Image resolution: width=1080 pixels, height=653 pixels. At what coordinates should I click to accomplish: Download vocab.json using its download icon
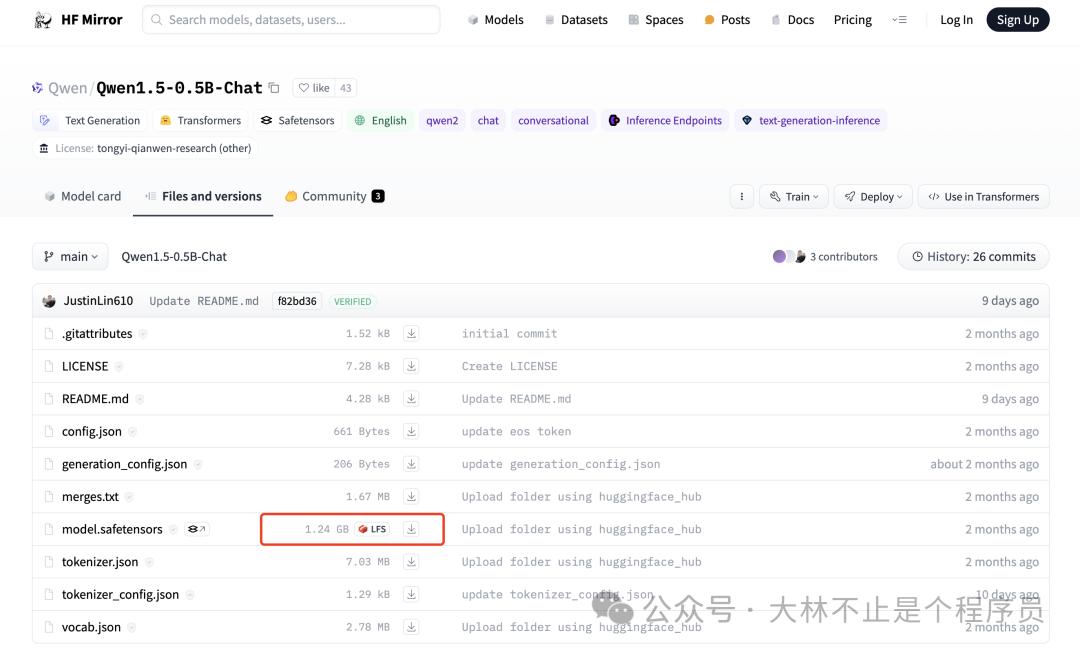click(411, 627)
